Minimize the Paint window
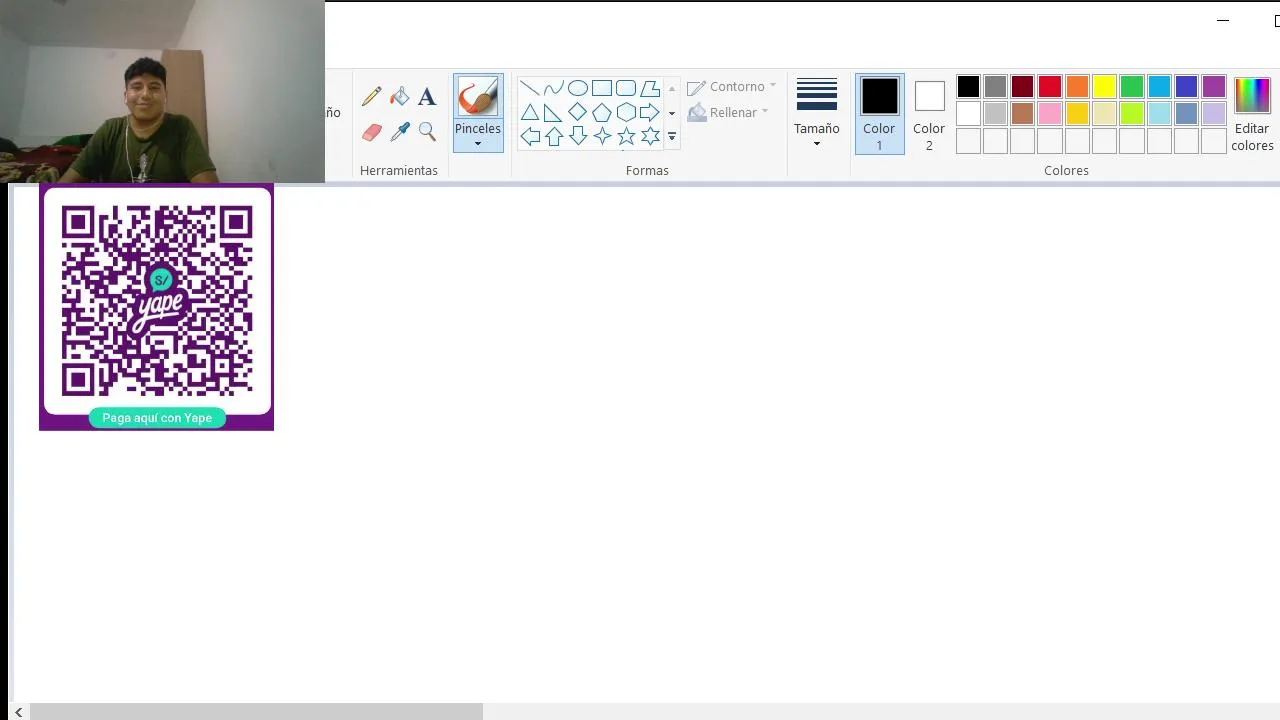Viewport: 1280px width, 720px height. [1222, 20]
